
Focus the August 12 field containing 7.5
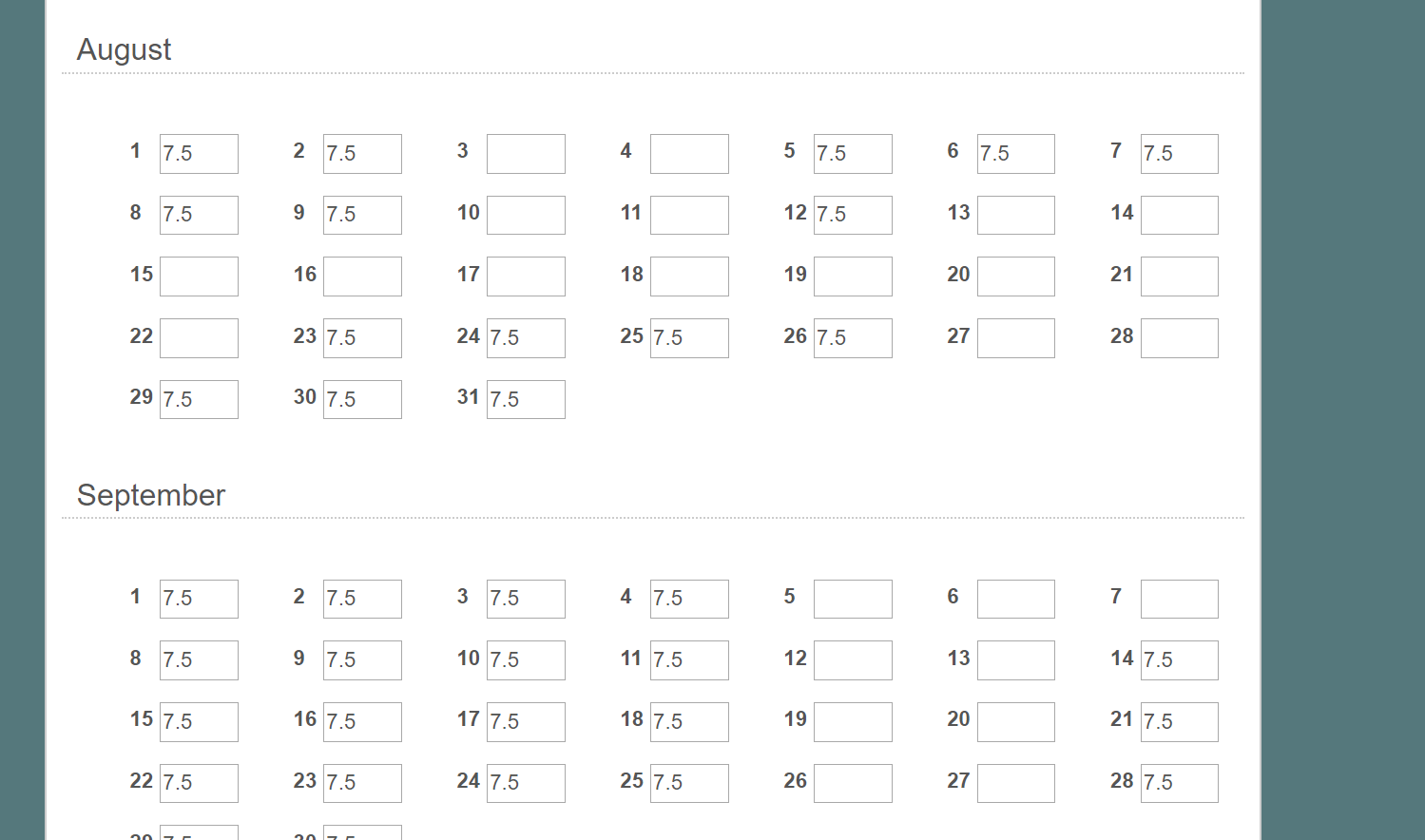[853, 215]
